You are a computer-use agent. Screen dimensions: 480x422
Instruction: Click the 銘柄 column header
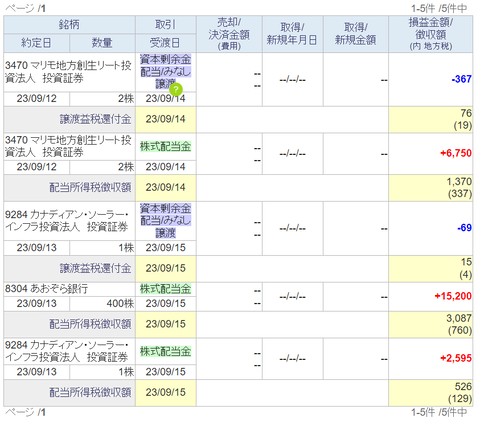point(69,25)
